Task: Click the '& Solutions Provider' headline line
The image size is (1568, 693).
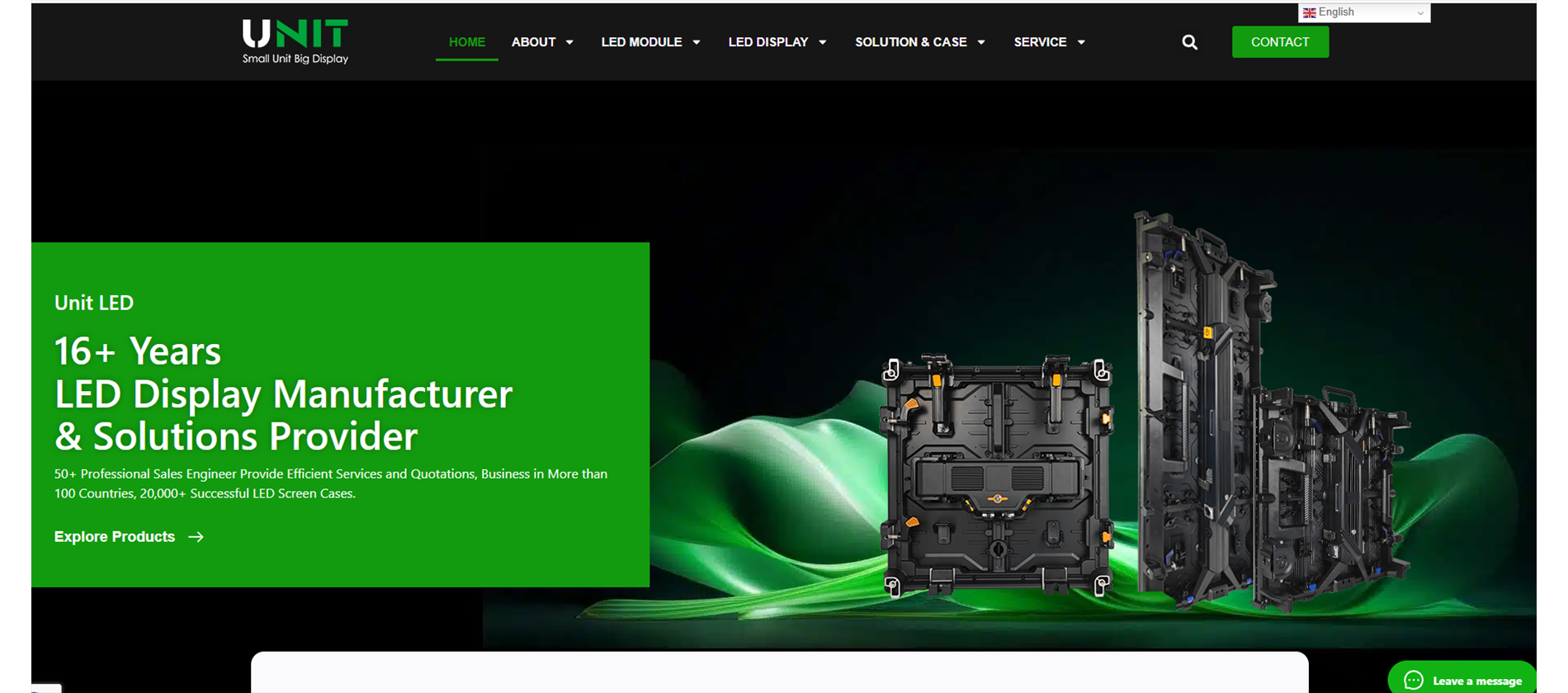Action: click(236, 437)
